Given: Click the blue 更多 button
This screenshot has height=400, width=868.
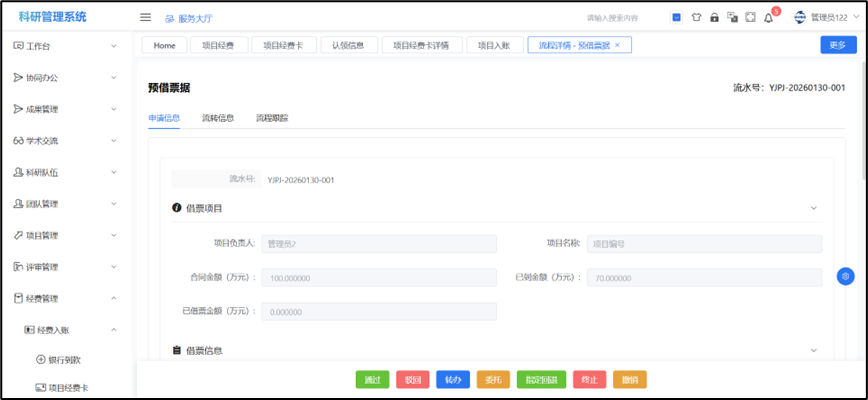Looking at the screenshot, I should 837,45.
